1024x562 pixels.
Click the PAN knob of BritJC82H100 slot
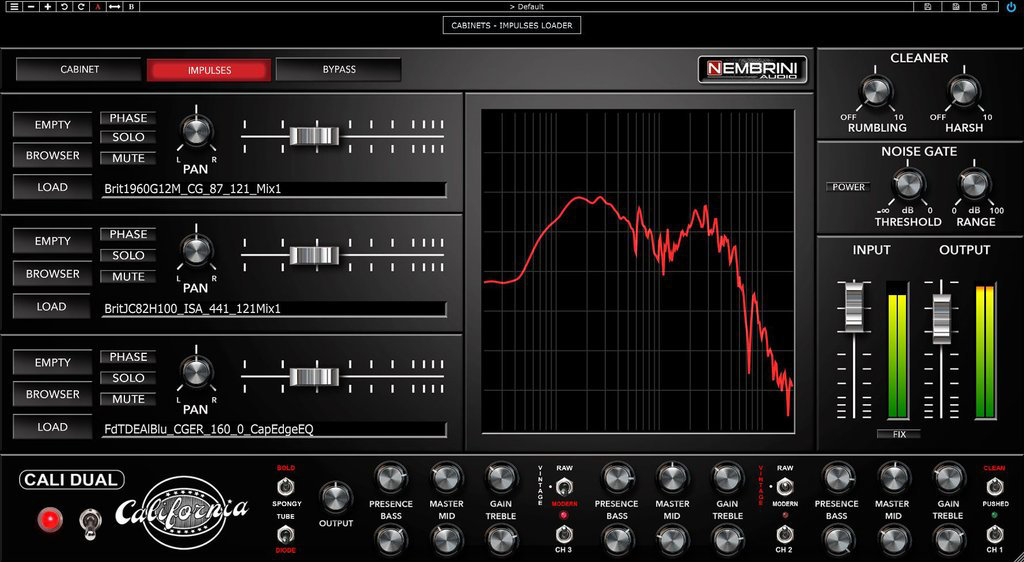coord(196,251)
